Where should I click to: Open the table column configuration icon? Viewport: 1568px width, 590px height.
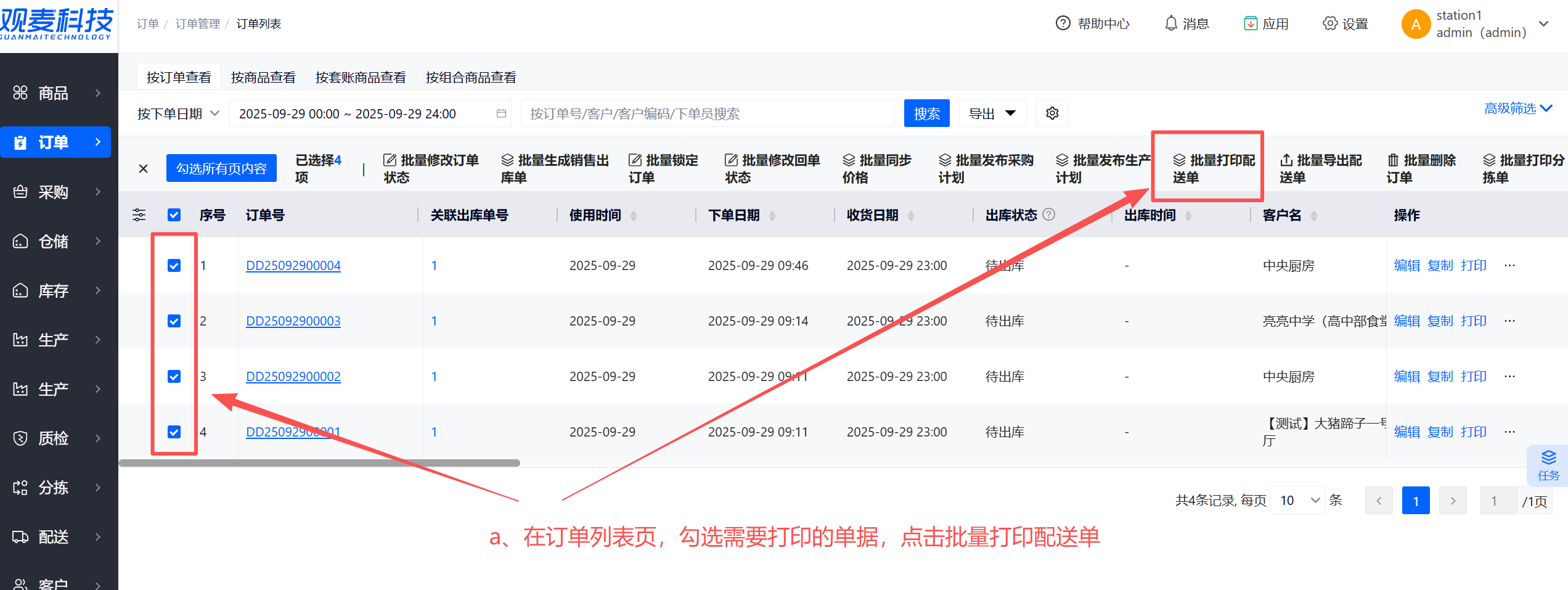tap(139, 215)
